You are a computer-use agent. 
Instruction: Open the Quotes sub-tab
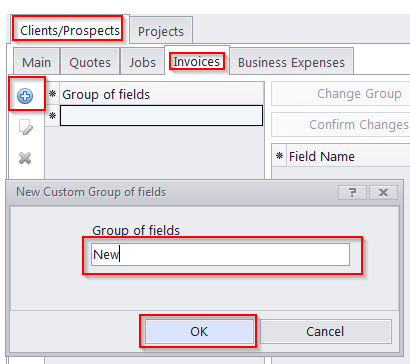point(90,62)
